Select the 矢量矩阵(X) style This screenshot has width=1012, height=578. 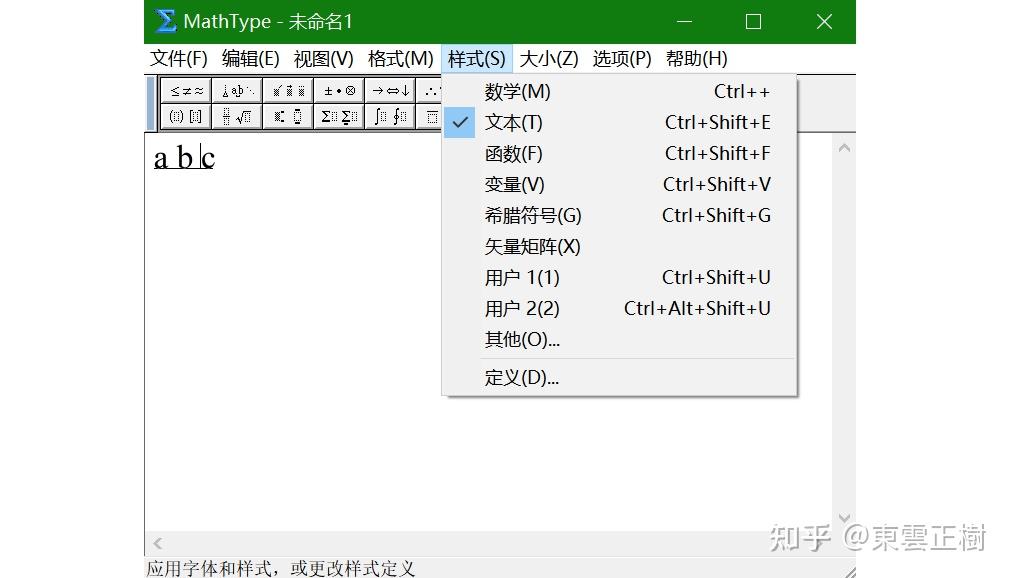pos(620,246)
